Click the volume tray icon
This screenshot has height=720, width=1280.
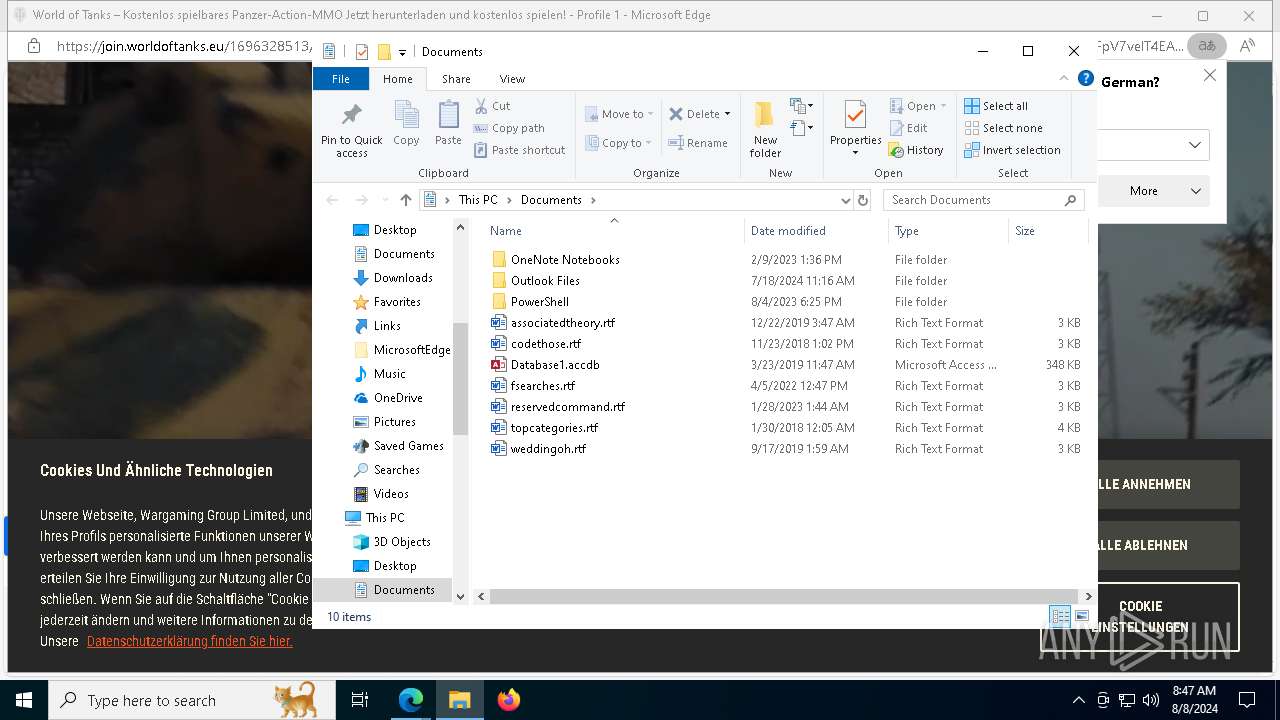1151,700
